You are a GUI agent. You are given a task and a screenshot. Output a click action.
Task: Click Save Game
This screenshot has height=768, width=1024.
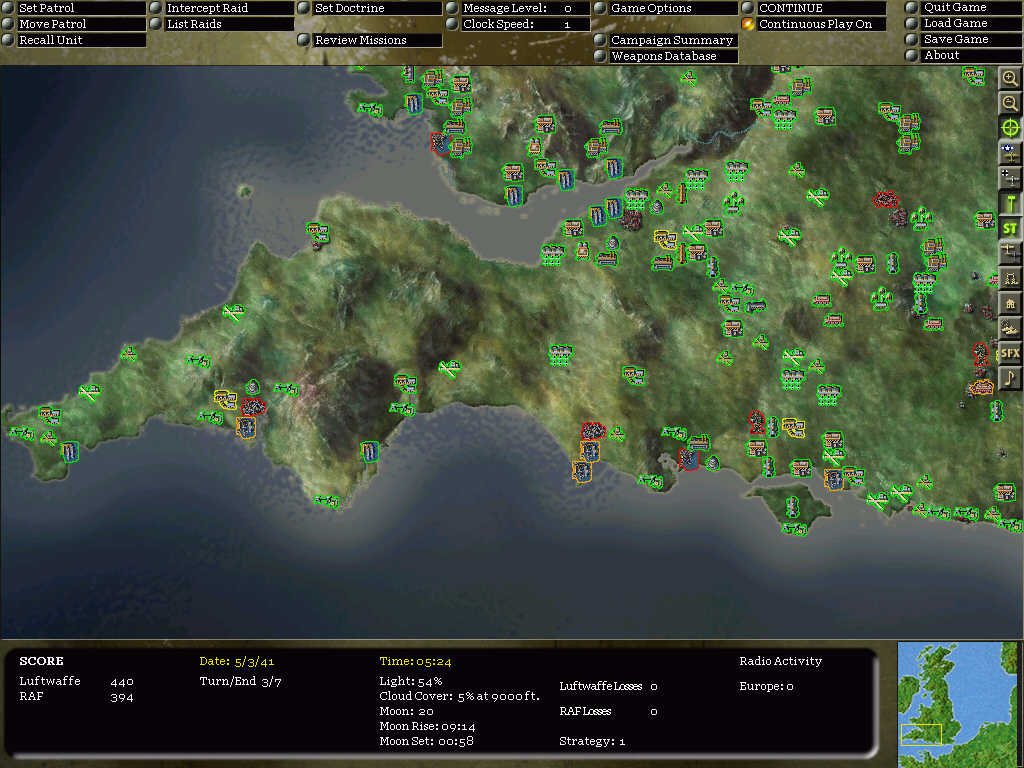point(964,39)
